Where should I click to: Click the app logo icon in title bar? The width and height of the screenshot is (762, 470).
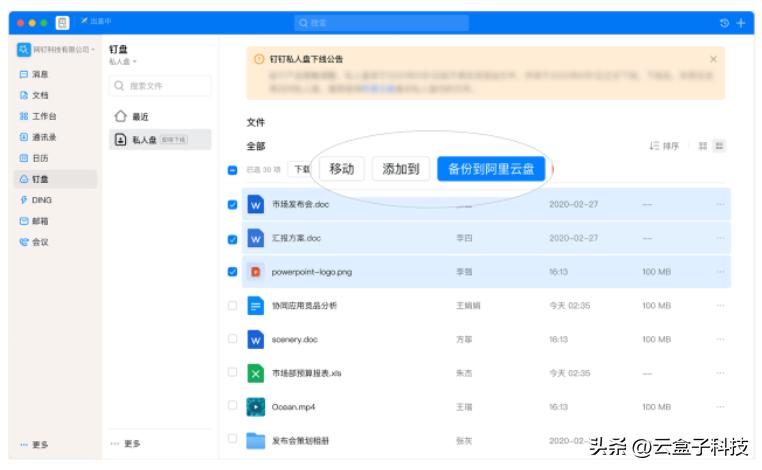point(63,23)
